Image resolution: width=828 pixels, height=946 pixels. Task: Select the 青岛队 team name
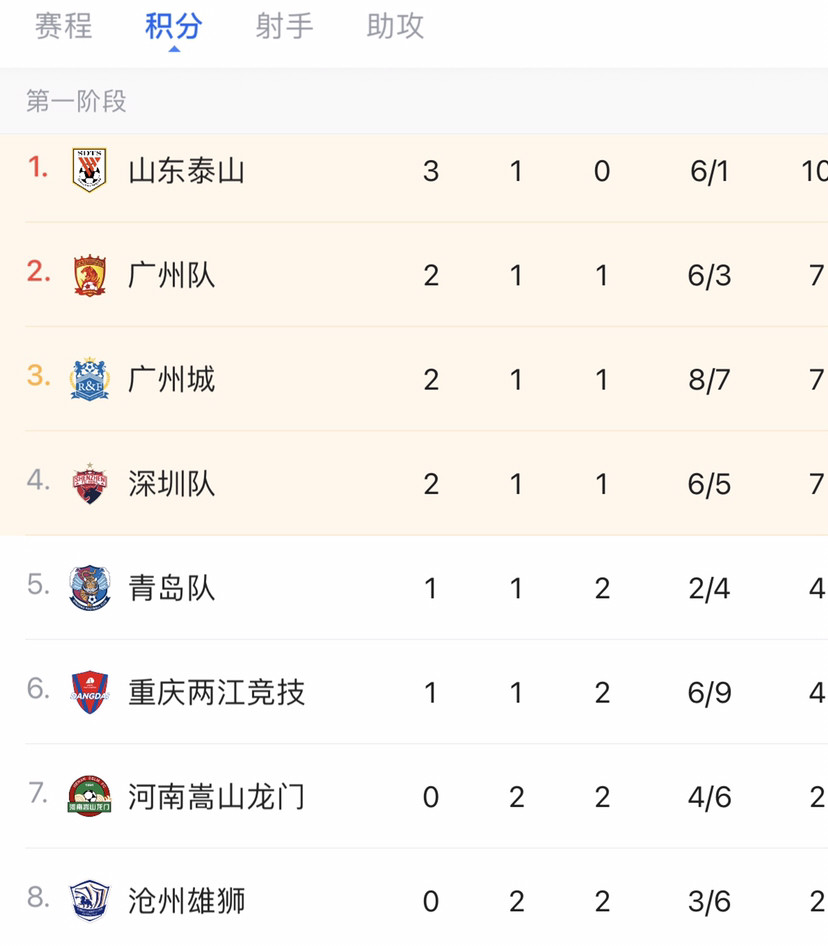point(171,588)
